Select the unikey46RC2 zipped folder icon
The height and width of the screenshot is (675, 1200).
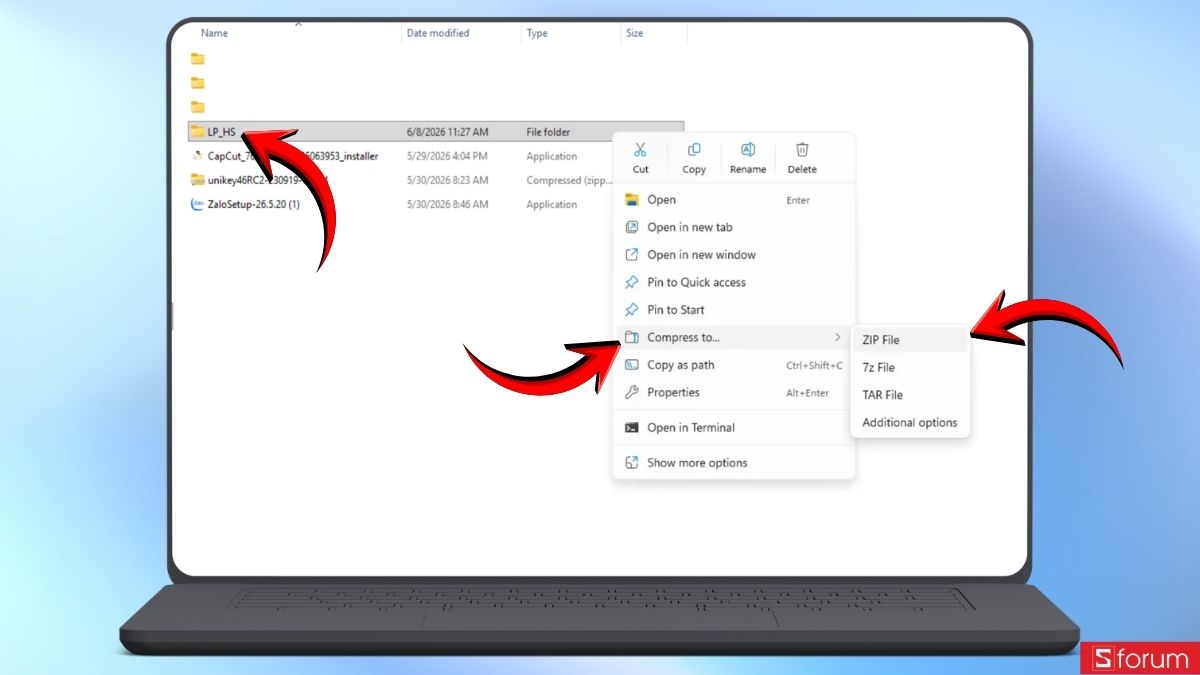pyautogui.click(x=197, y=180)
